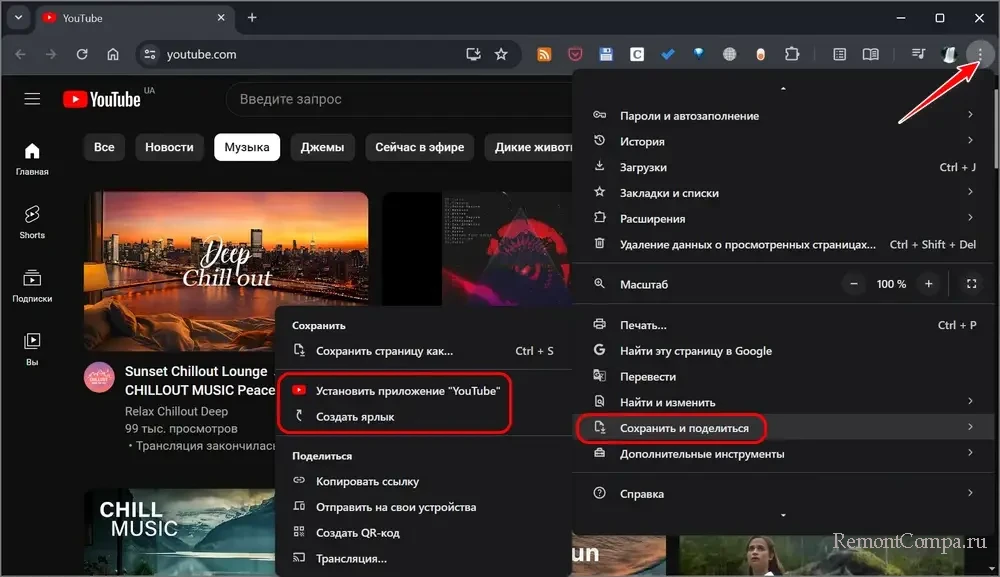Image resolution: width=1000 pixels, height=577 pixels.
Task: Open the Deep Chill out video thumbnail
Action: point(226,271)
